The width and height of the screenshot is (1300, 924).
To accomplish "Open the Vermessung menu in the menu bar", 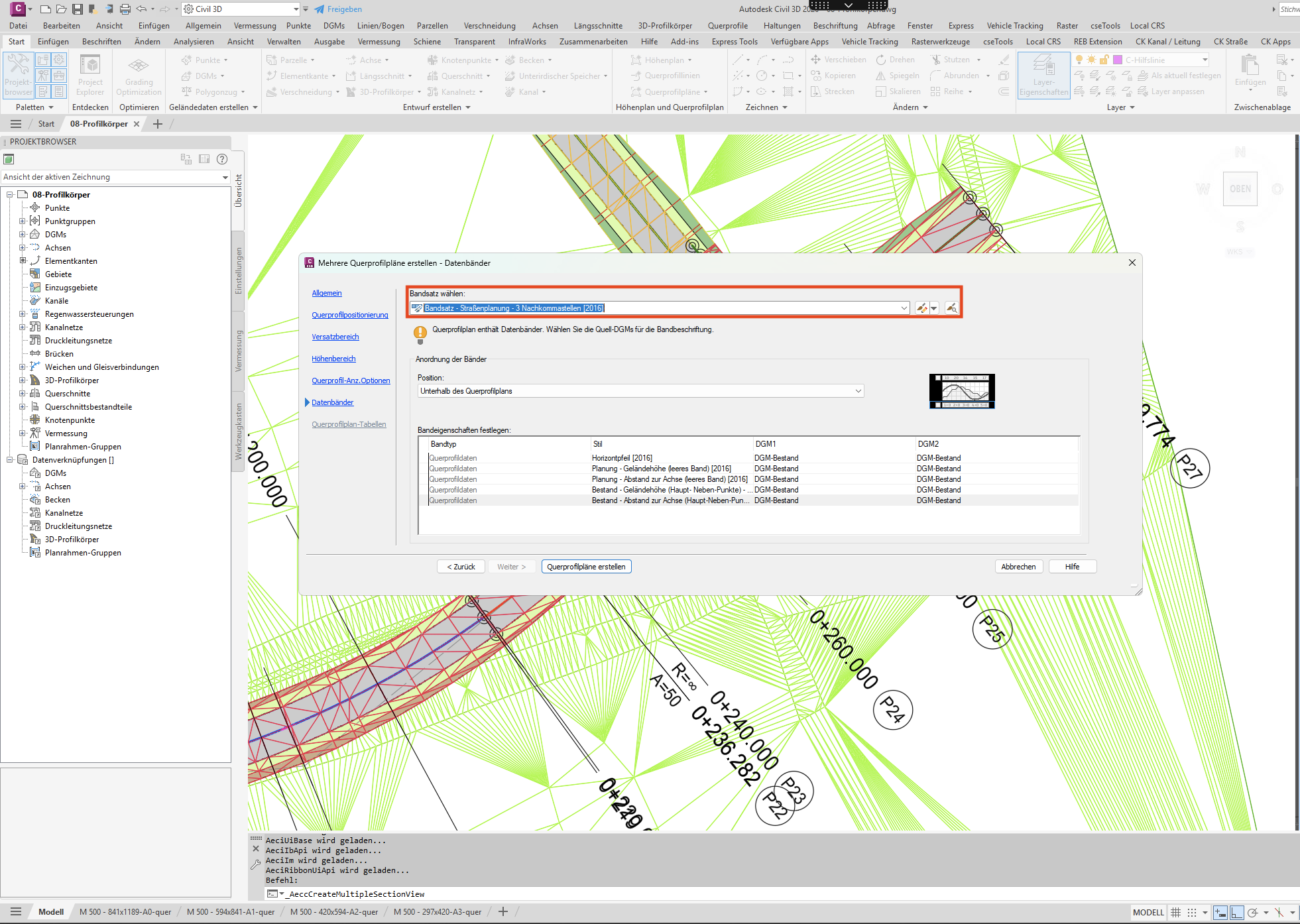I will 255,26.
